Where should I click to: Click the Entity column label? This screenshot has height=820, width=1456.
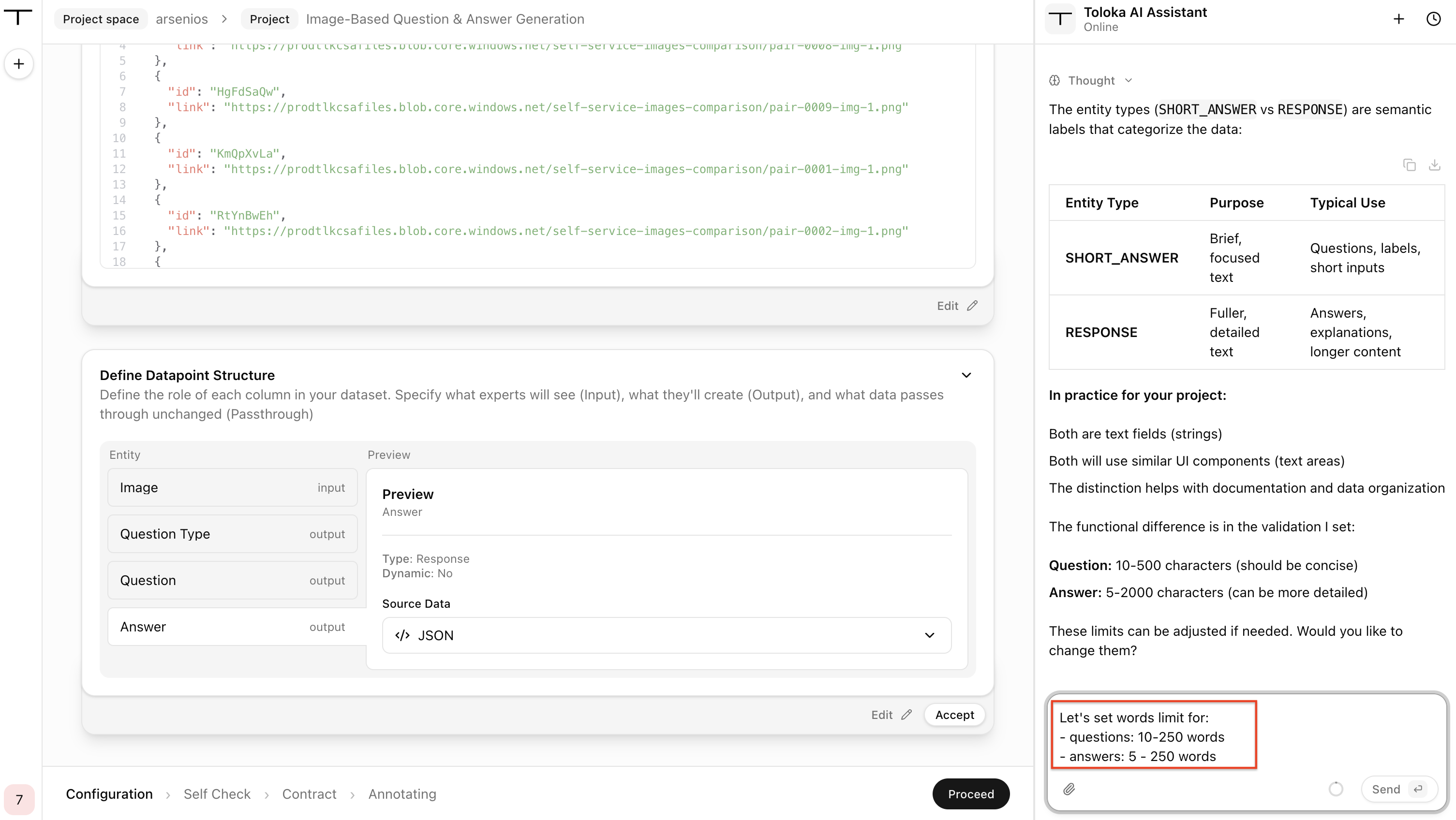pos(124,455)
